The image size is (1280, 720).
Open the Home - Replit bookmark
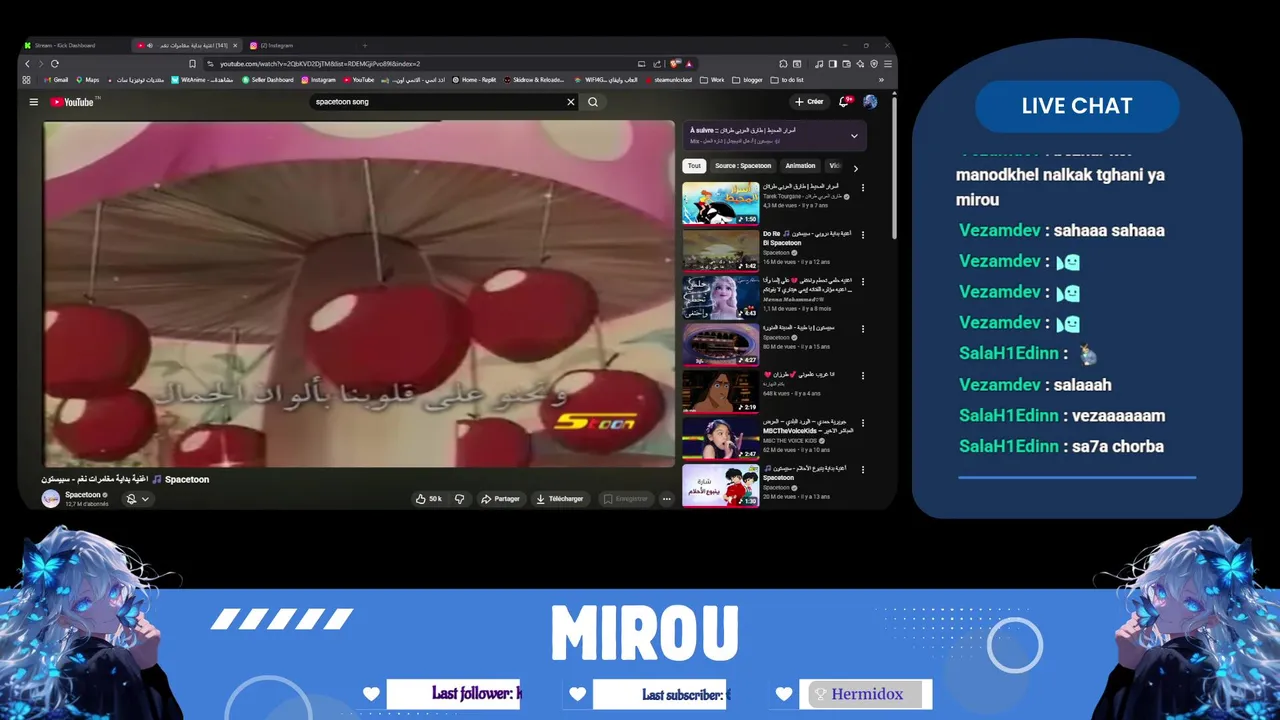coord(474,80)
